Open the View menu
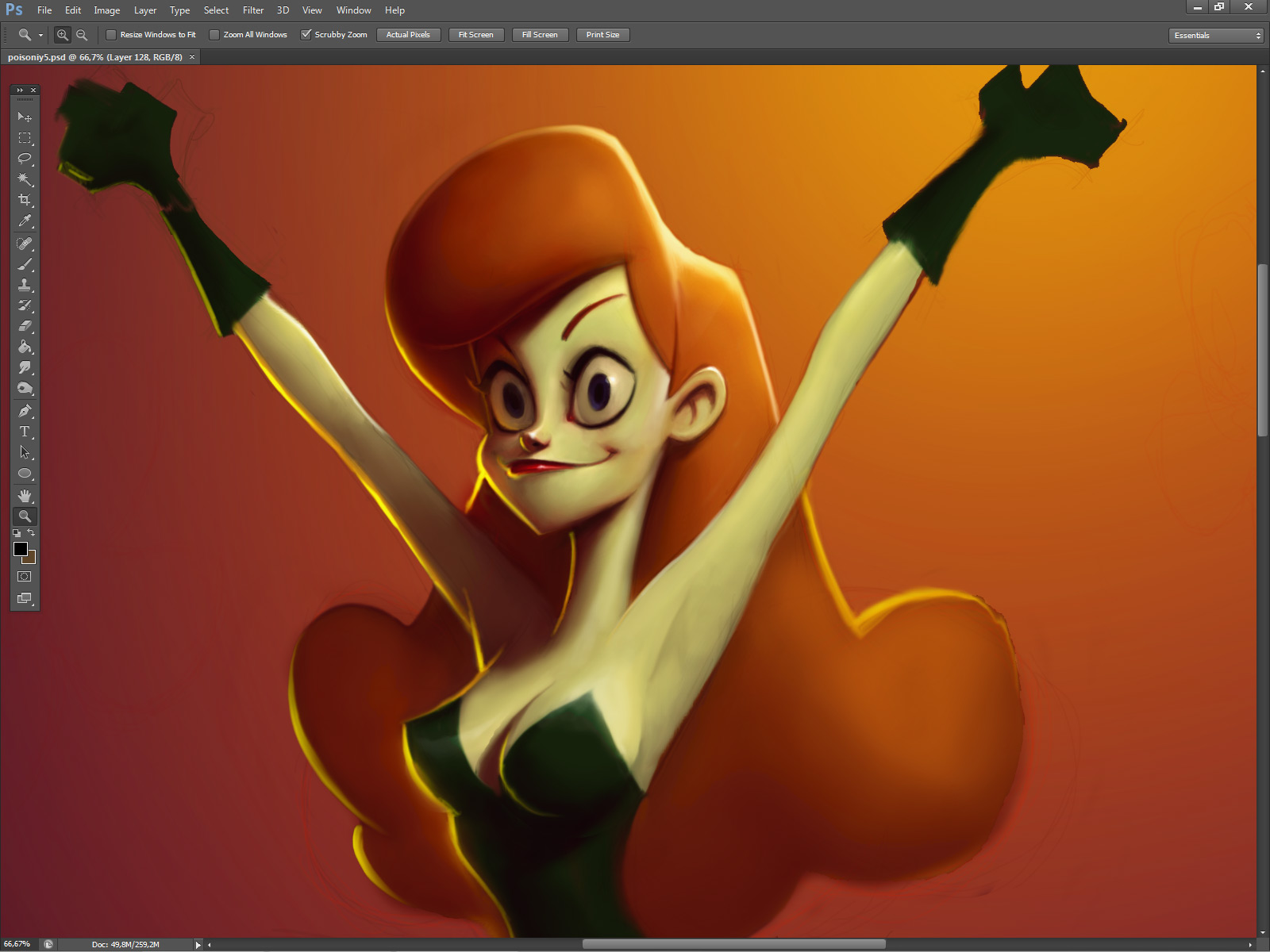 click(x=312, y=10)
